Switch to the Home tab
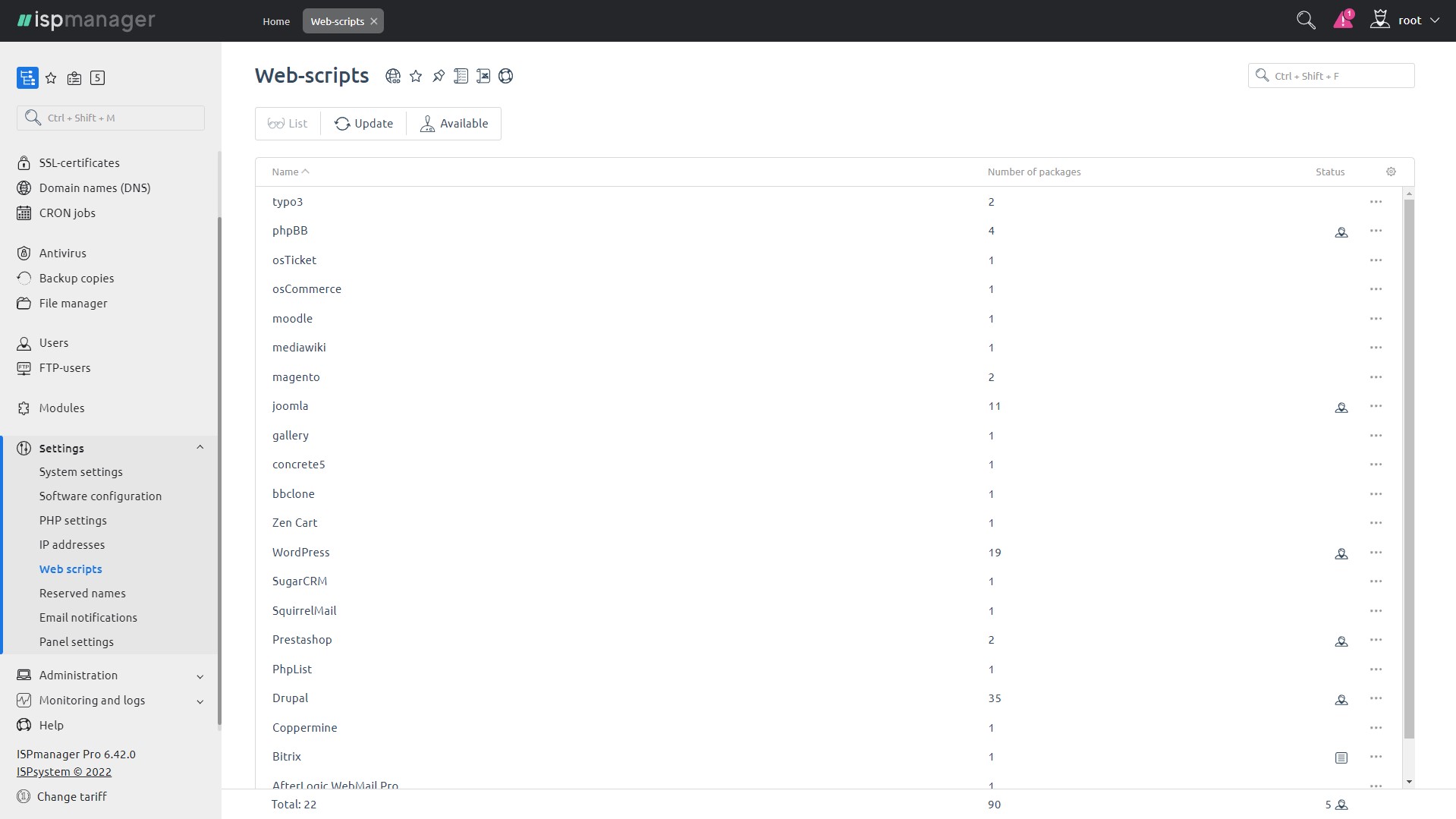The width and height of the screenshot is (1456, 819). [x=276, y=21]
